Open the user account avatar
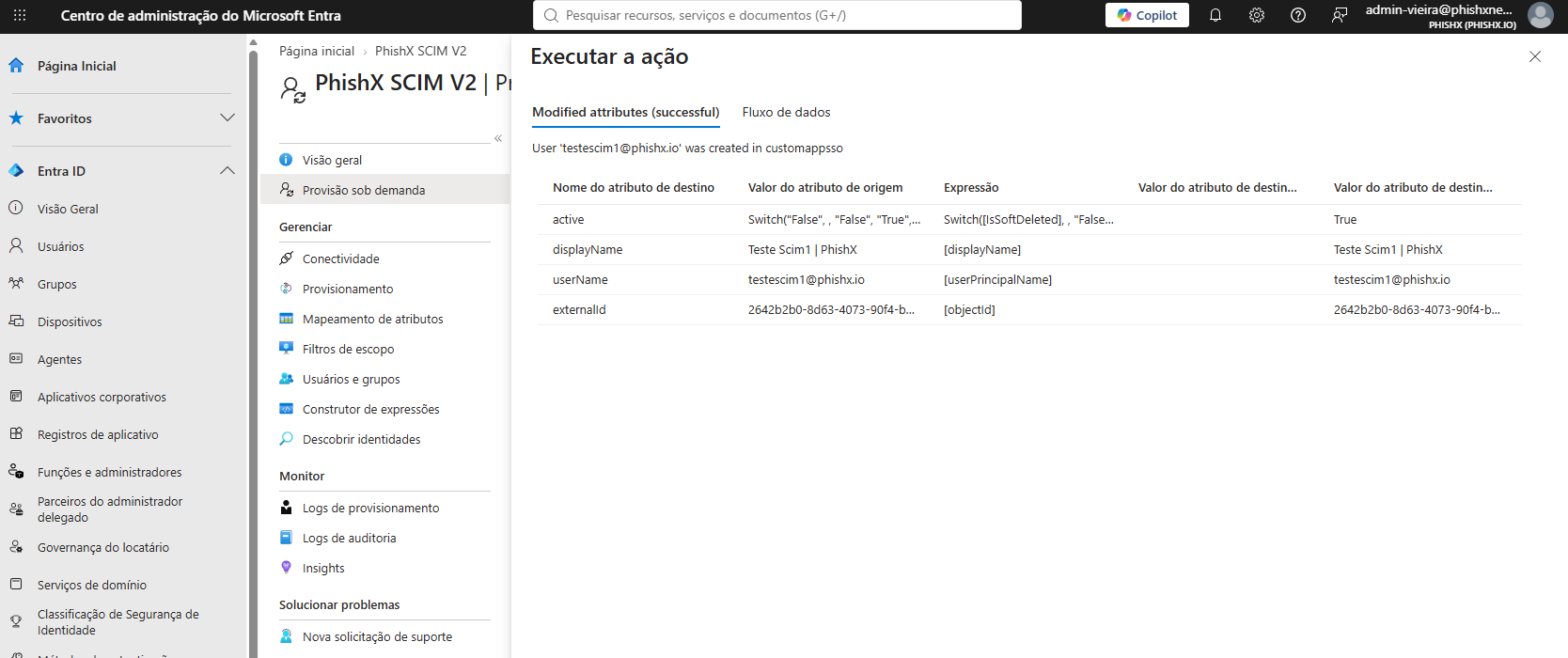This screenshot has height=658, width=1568. [x=1540, y=15]
